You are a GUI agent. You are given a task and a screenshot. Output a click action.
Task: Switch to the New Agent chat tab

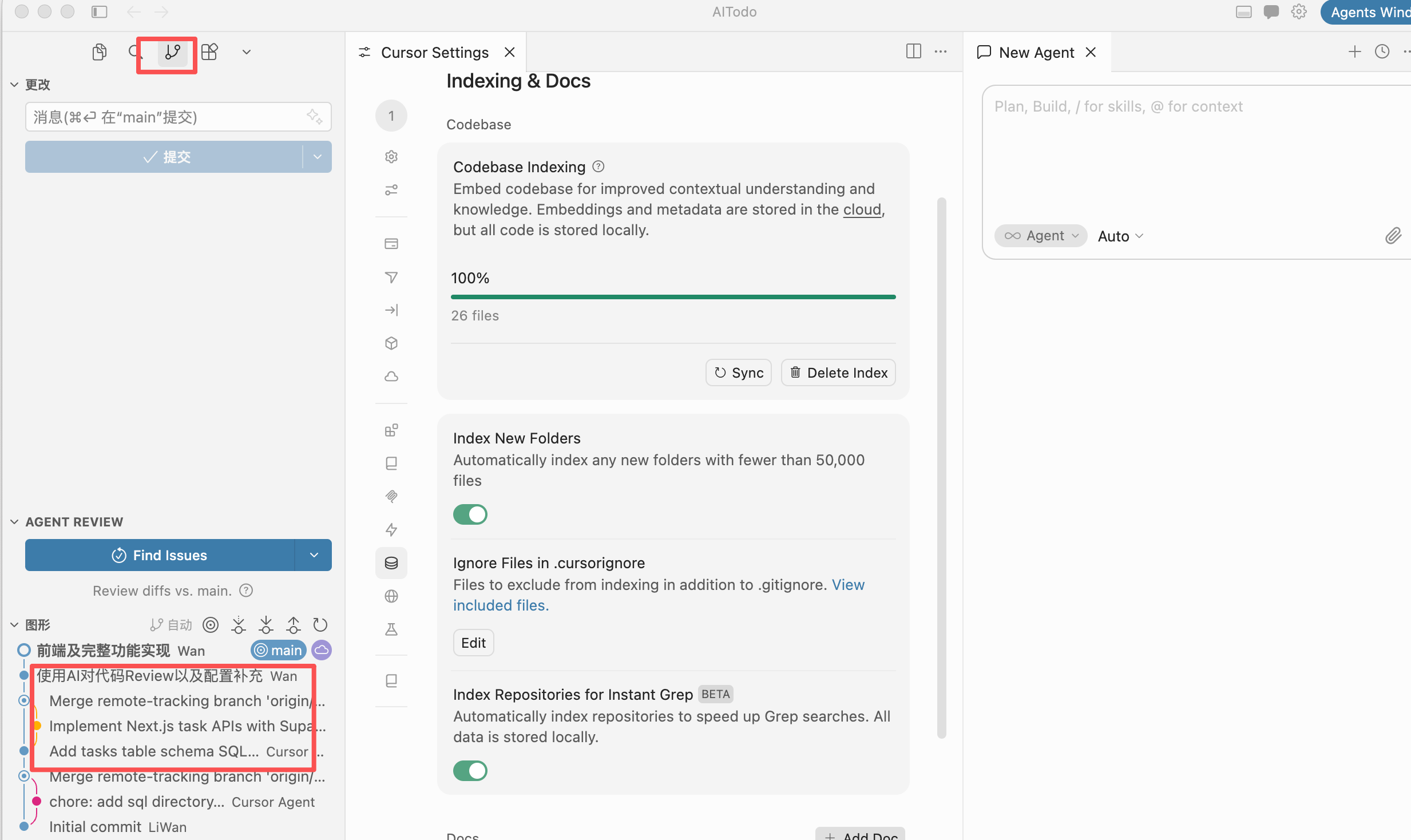pos(1036,52)
